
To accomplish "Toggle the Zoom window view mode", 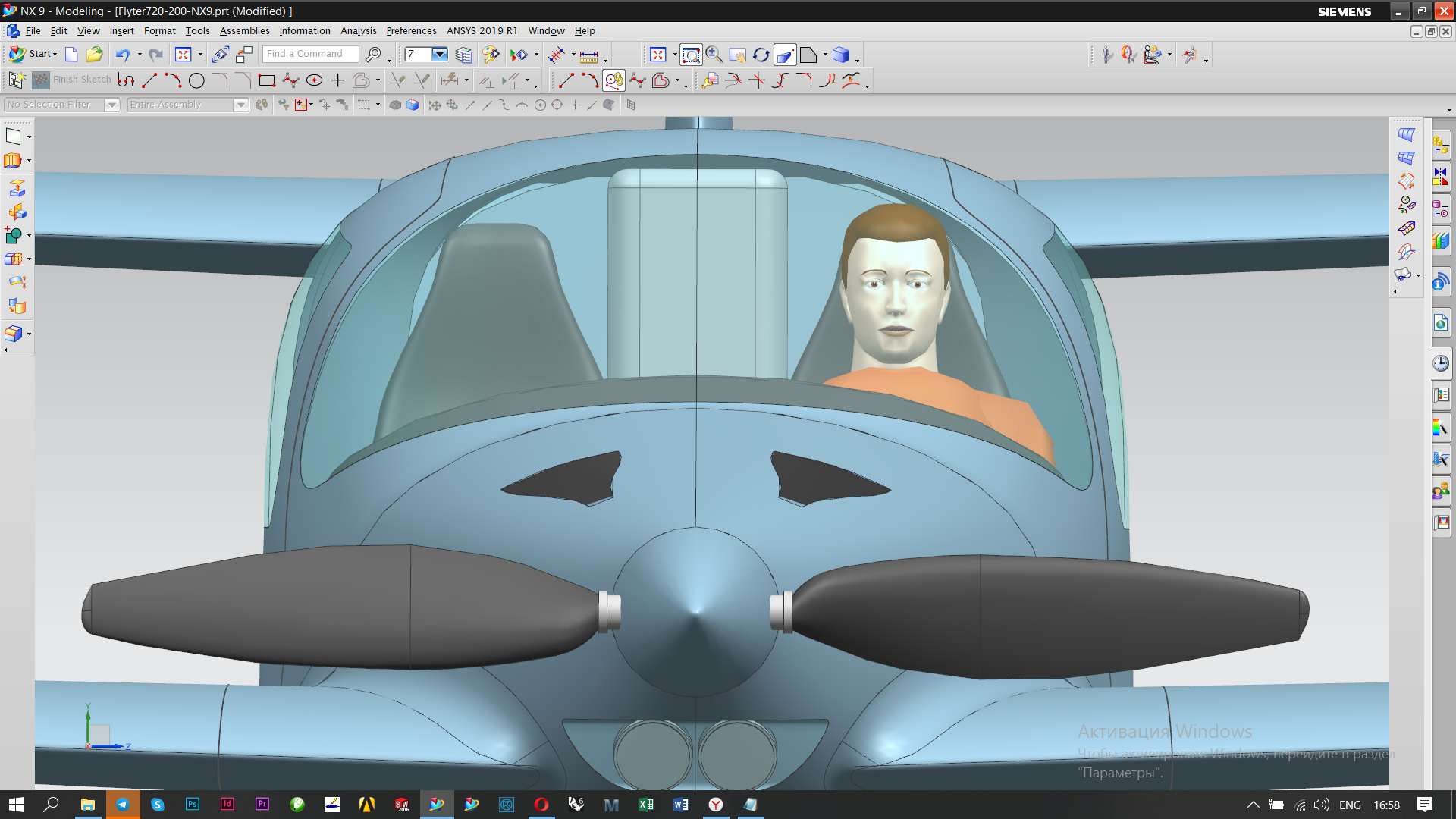I will (x=691, y=55).
